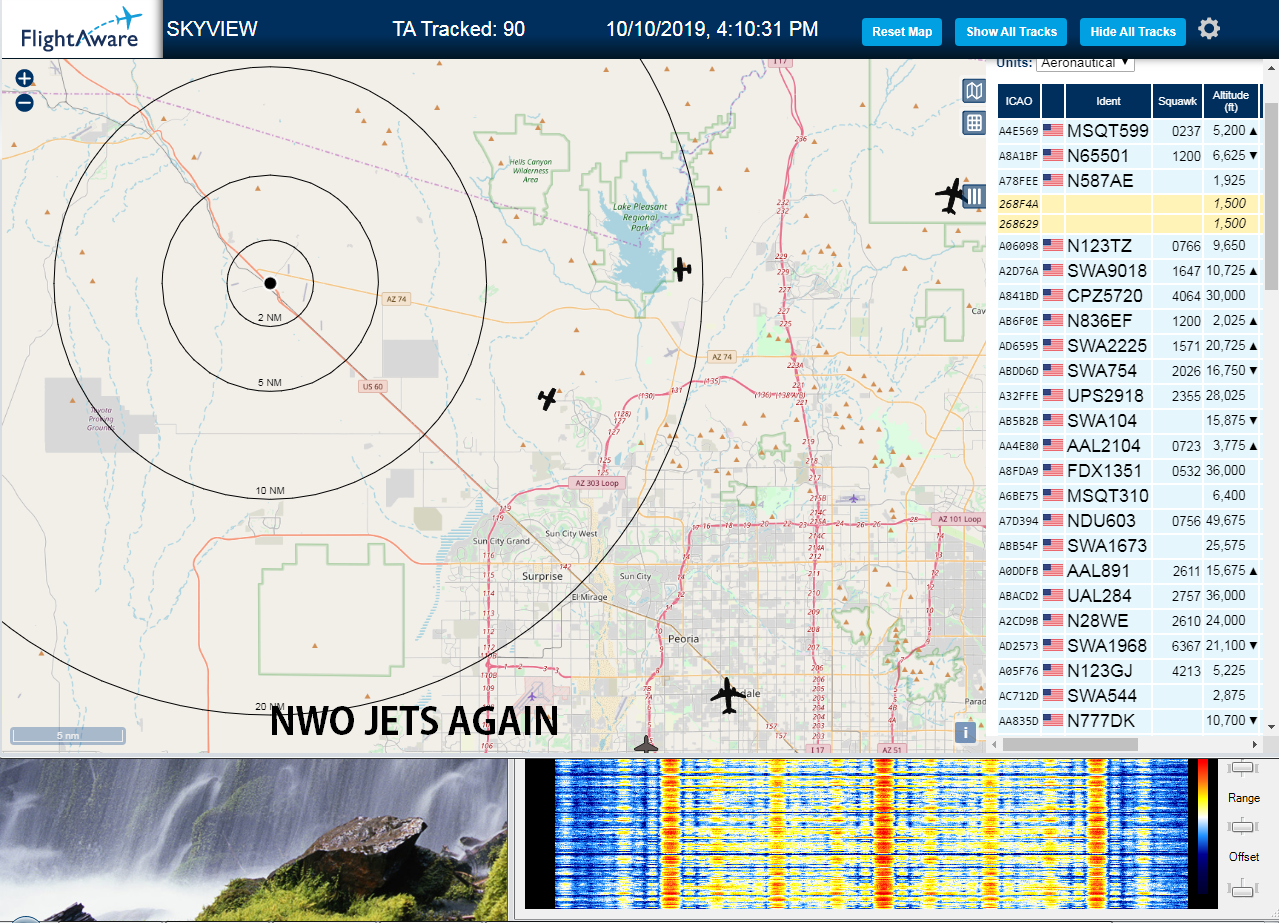Screen dimensions: 1279x923
Task: Sort table by Squawk column header
Action: coord(1177,101)
